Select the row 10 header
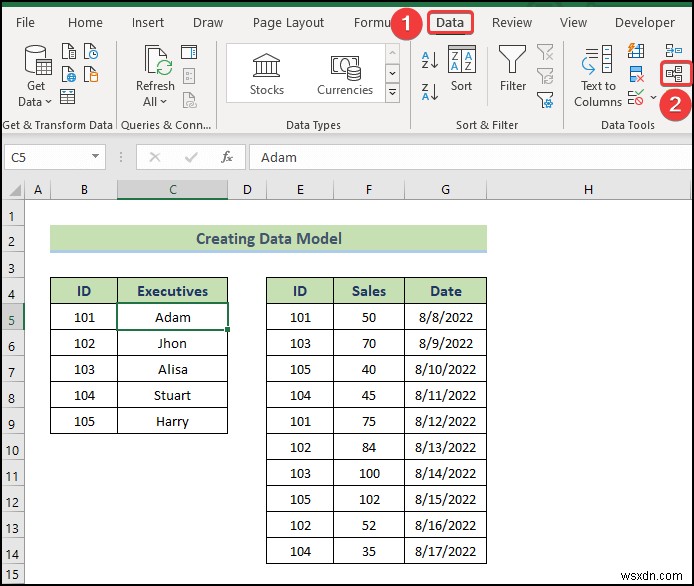This screenshot has width=694, height=586. click(13, 450)
